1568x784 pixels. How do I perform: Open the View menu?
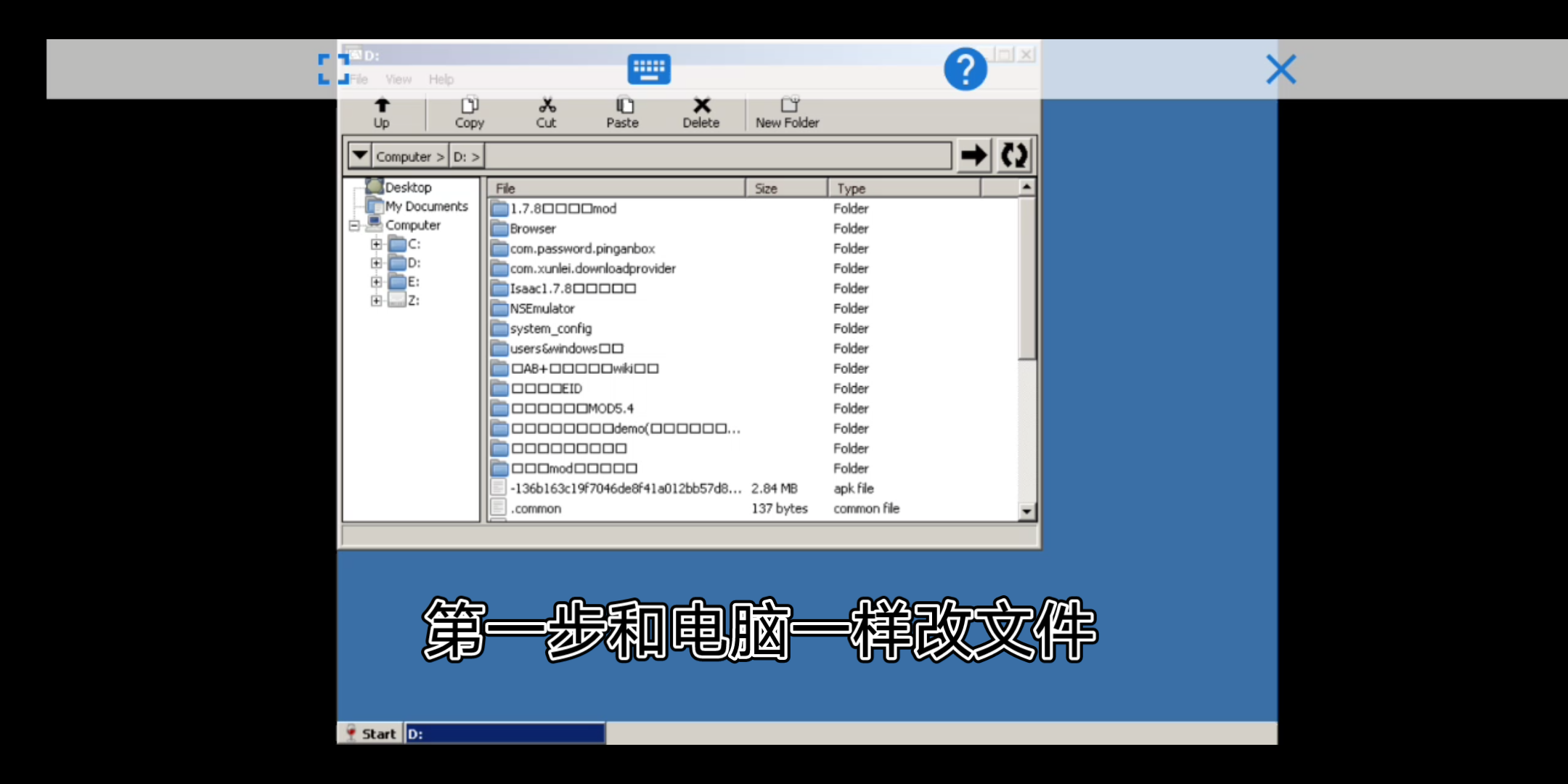point(399,79)
